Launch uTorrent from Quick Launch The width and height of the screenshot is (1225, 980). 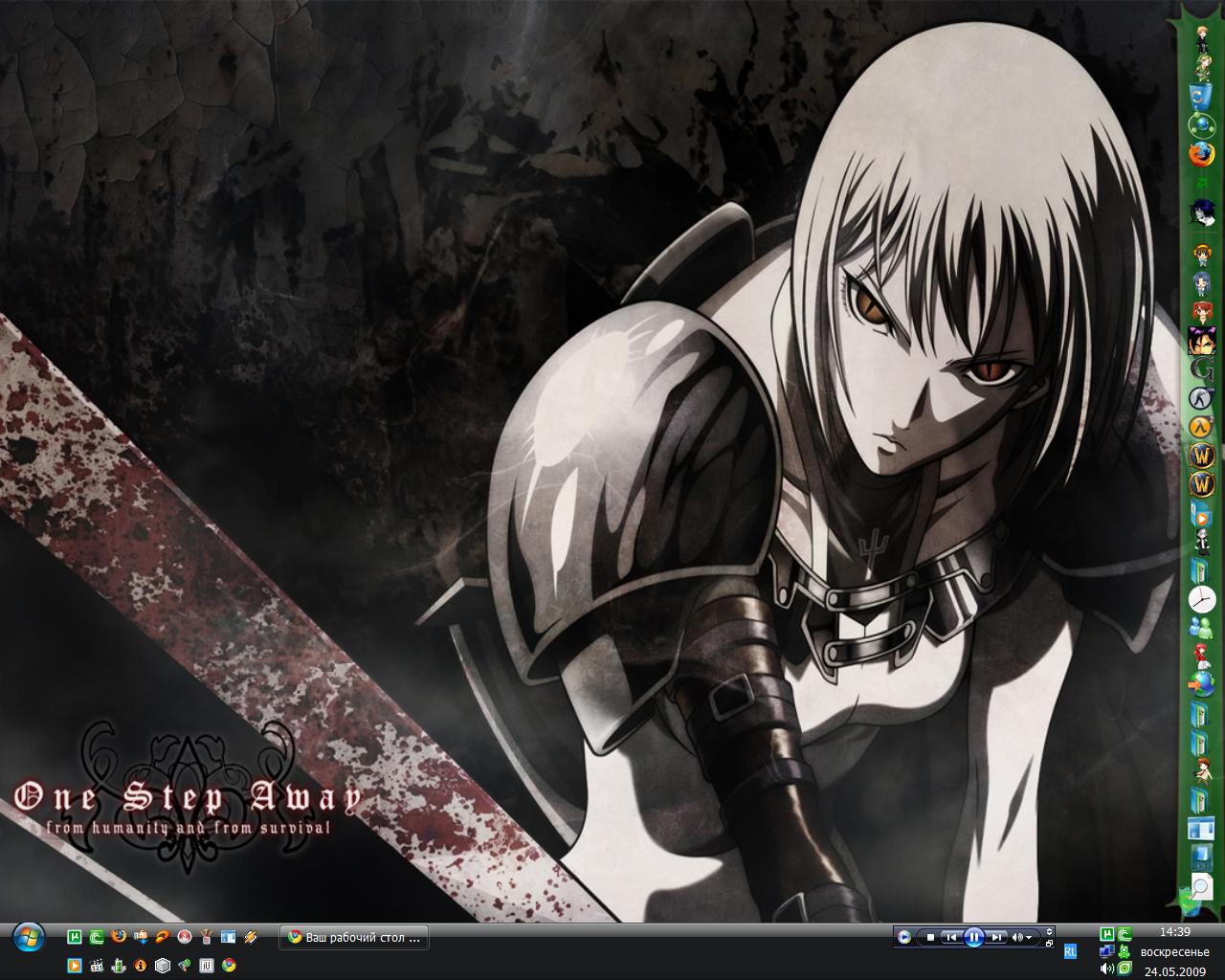[74, 937]
